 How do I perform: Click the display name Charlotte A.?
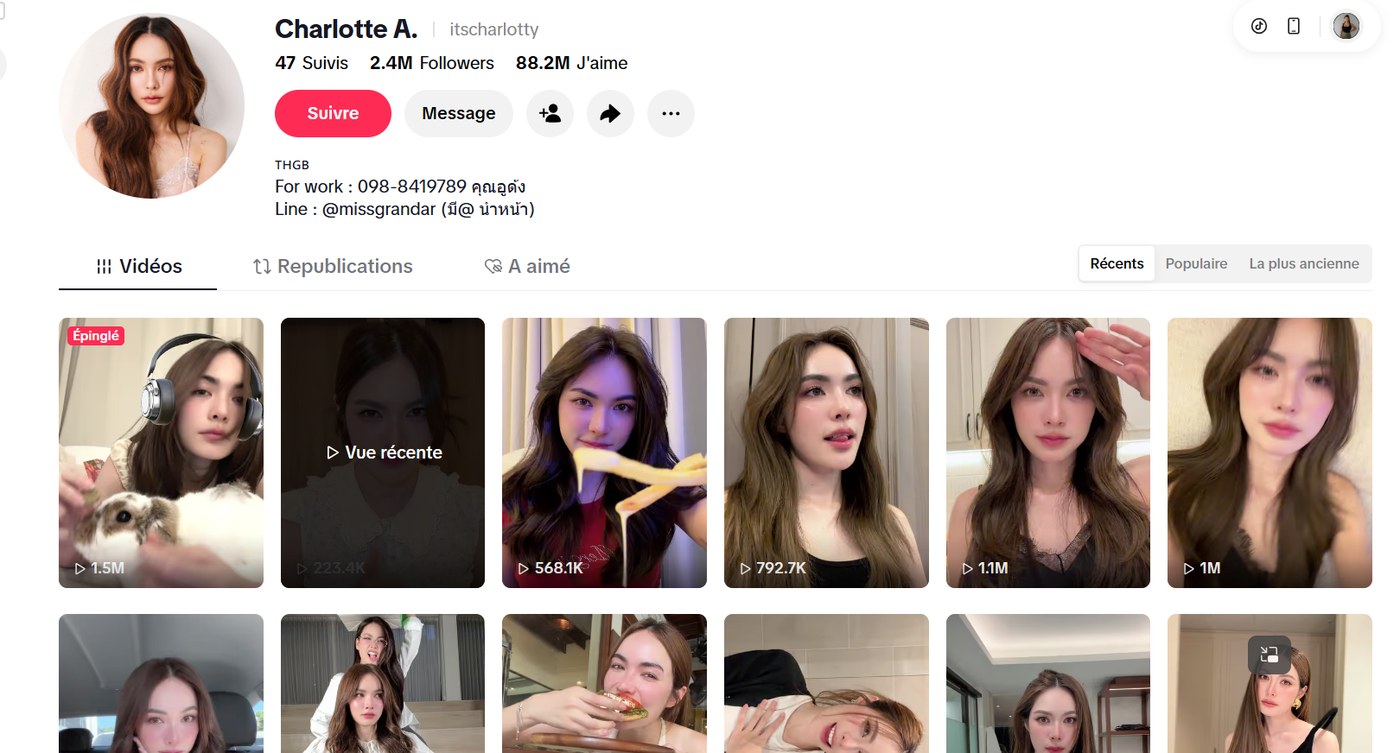346,29
